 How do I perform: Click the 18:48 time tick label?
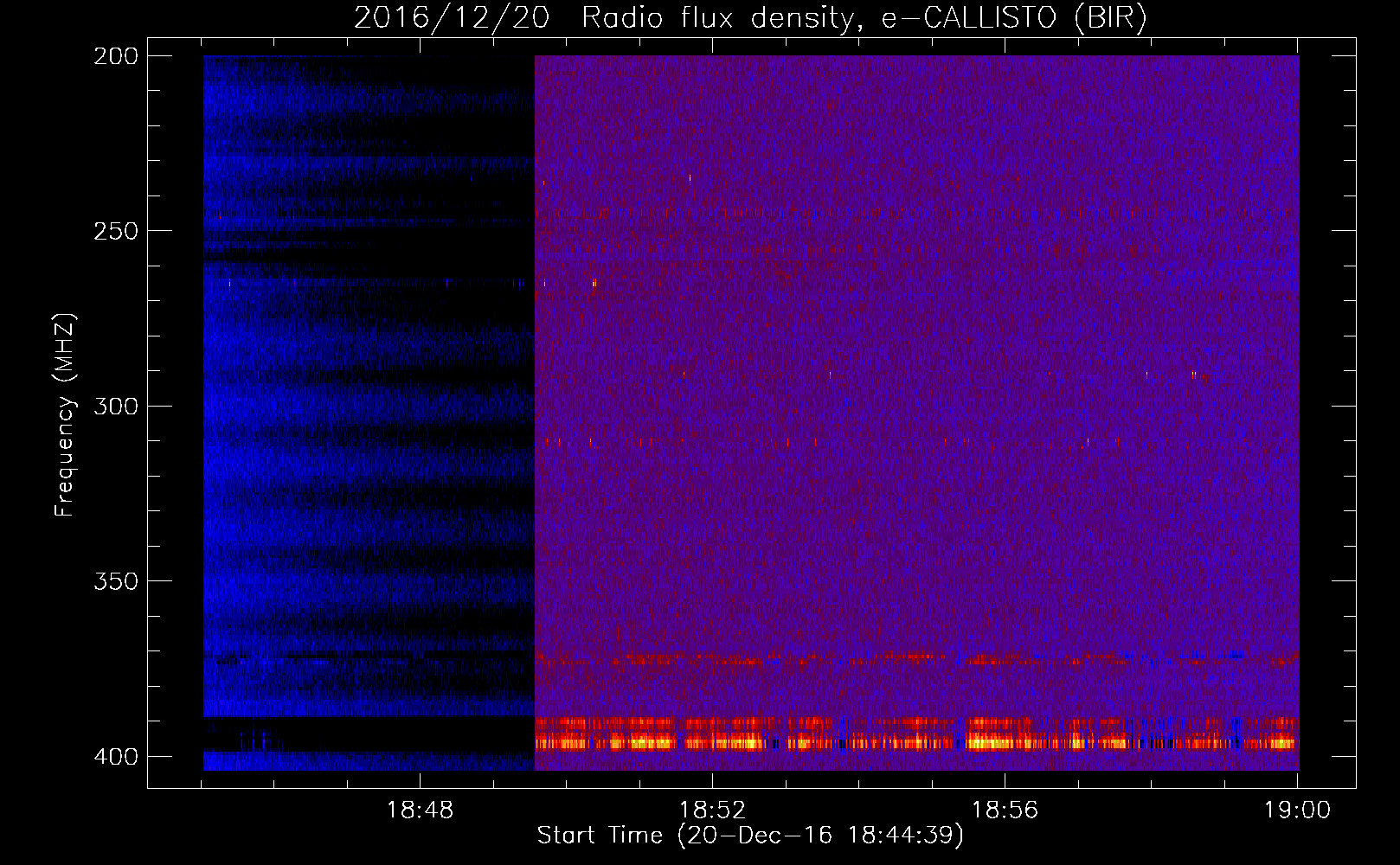click(420, 811)
